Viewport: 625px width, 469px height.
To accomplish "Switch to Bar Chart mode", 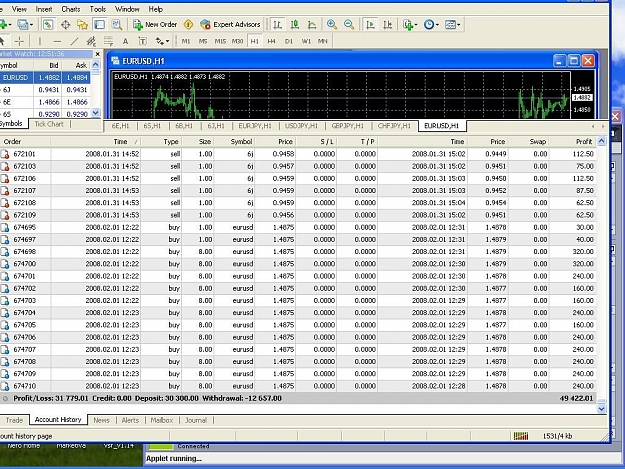I will pos(277,25).
